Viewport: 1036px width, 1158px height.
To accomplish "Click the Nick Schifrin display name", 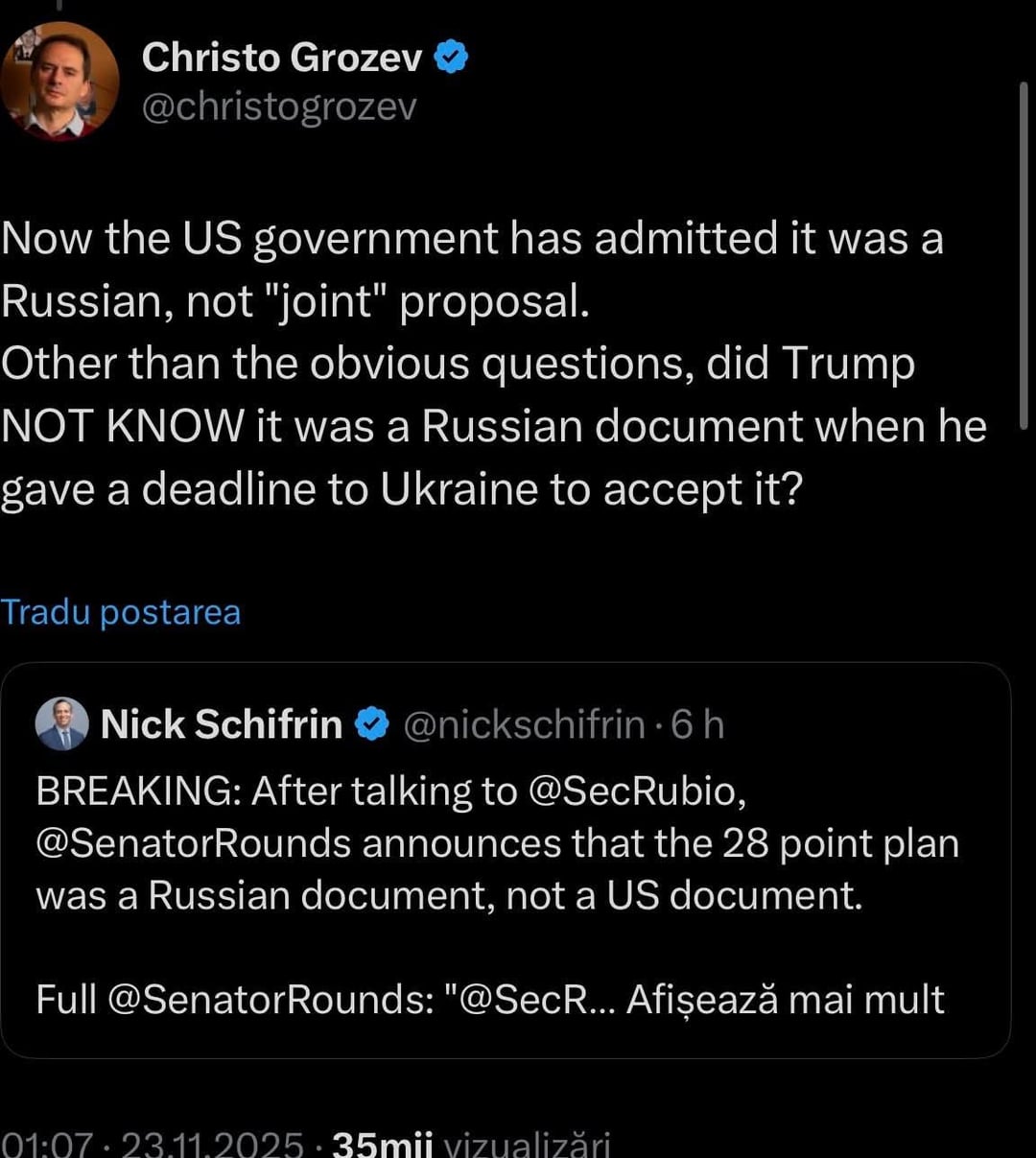I will 222,724.
